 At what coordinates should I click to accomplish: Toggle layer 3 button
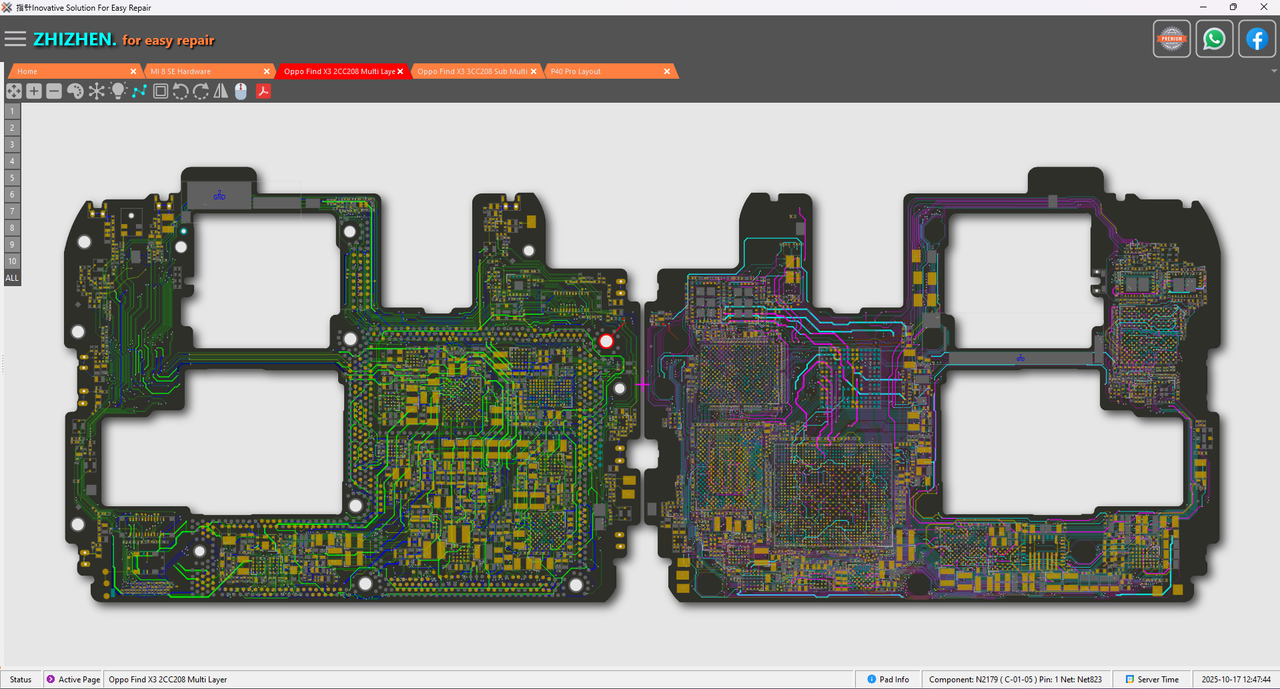(x=12, y=144)
